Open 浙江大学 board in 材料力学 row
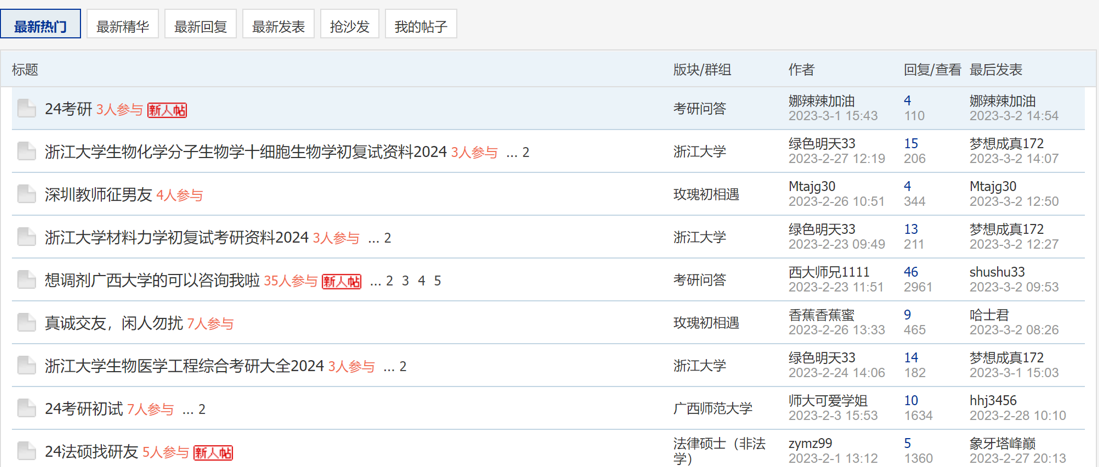Screen dimensions: 1099x467 [699, 237]
